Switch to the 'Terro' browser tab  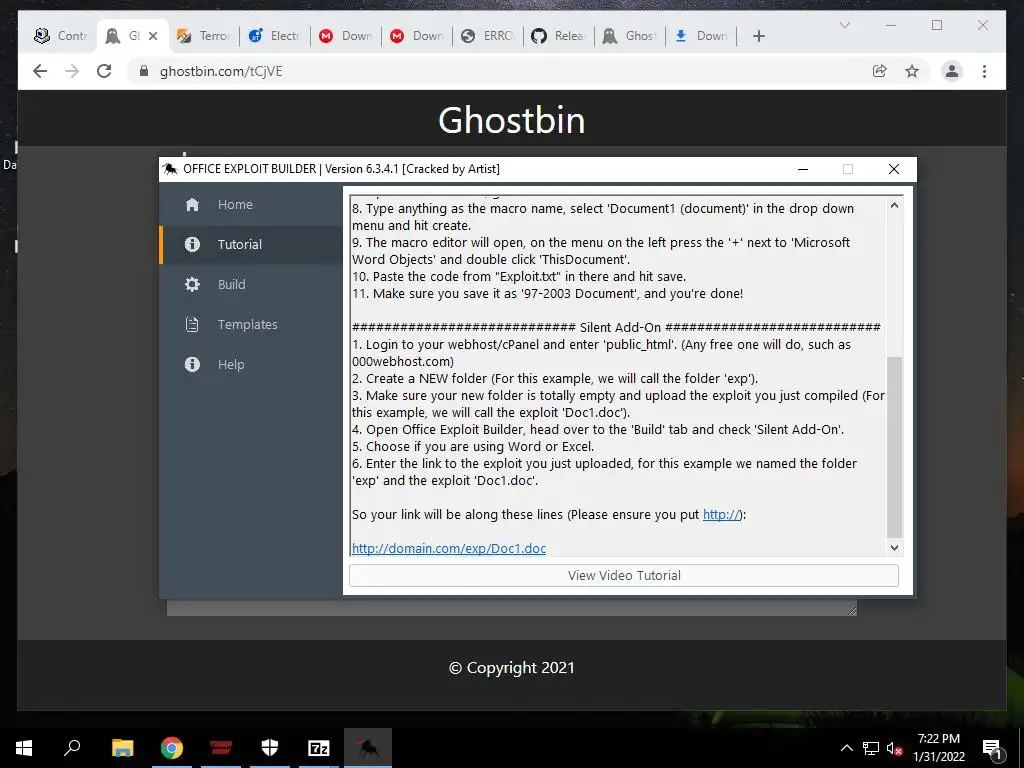click(203, 36)
